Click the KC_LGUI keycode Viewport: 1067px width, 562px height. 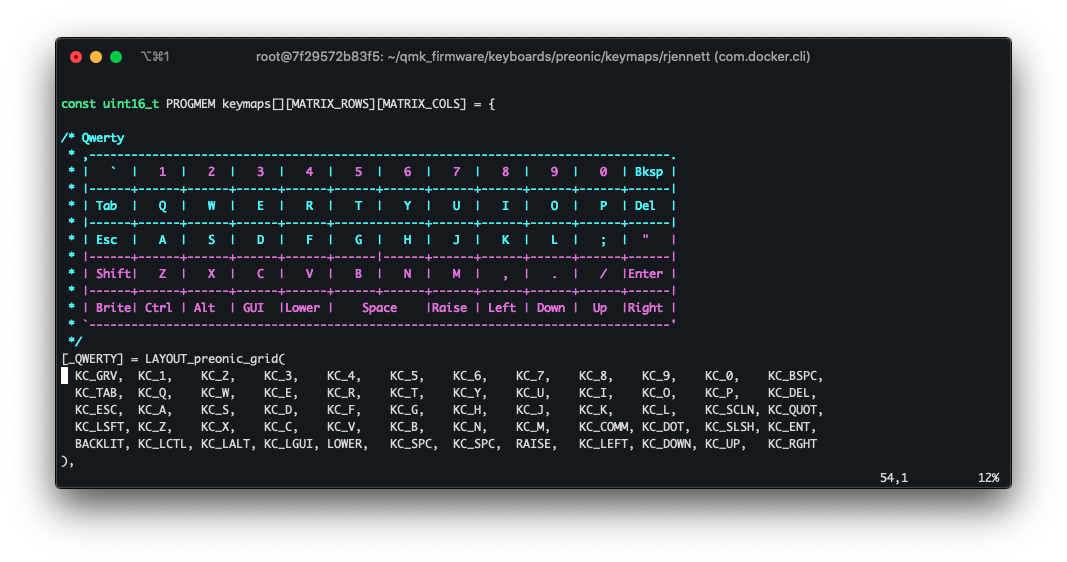click(x=291, y=444)
